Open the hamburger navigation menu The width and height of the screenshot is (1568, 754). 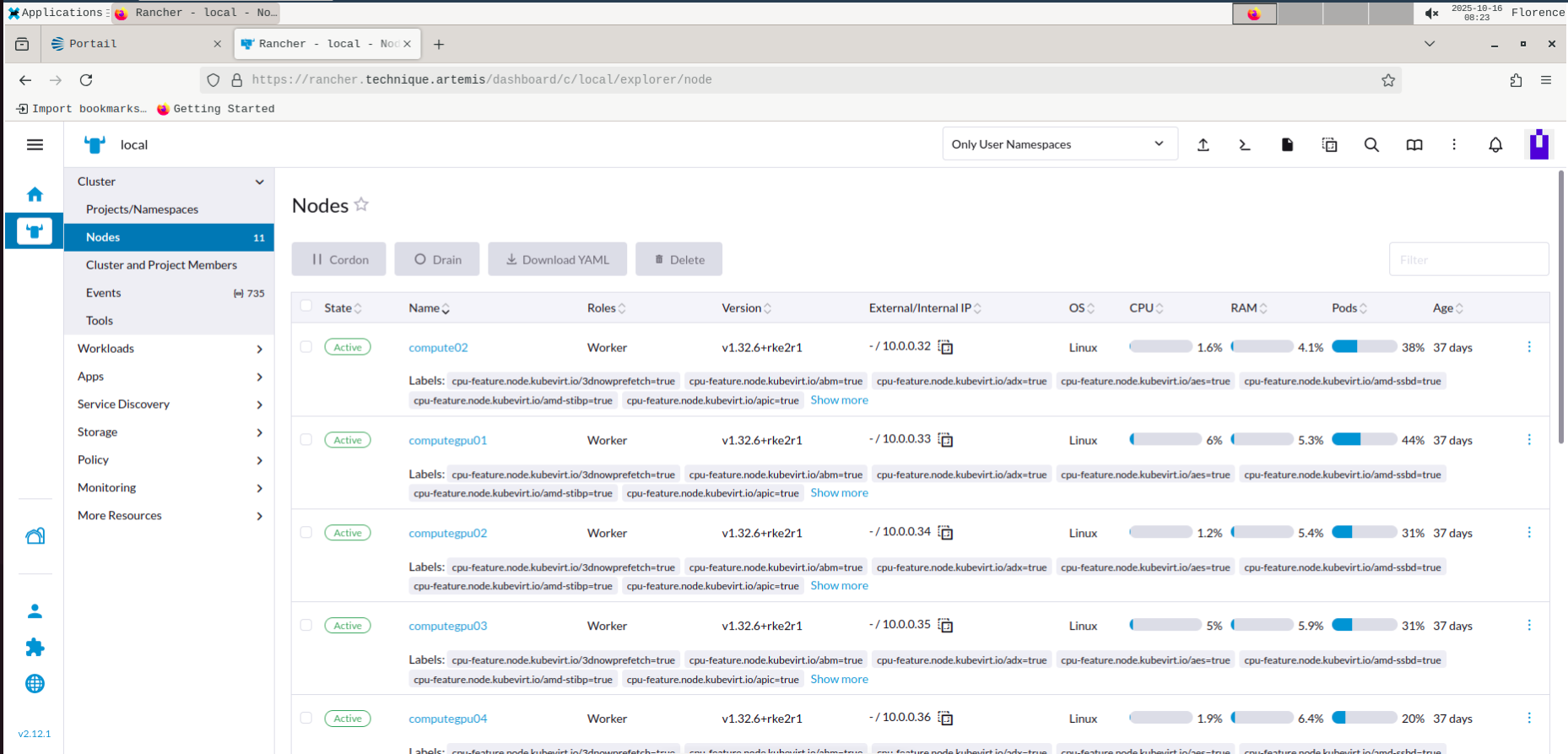tap(35, 145)
